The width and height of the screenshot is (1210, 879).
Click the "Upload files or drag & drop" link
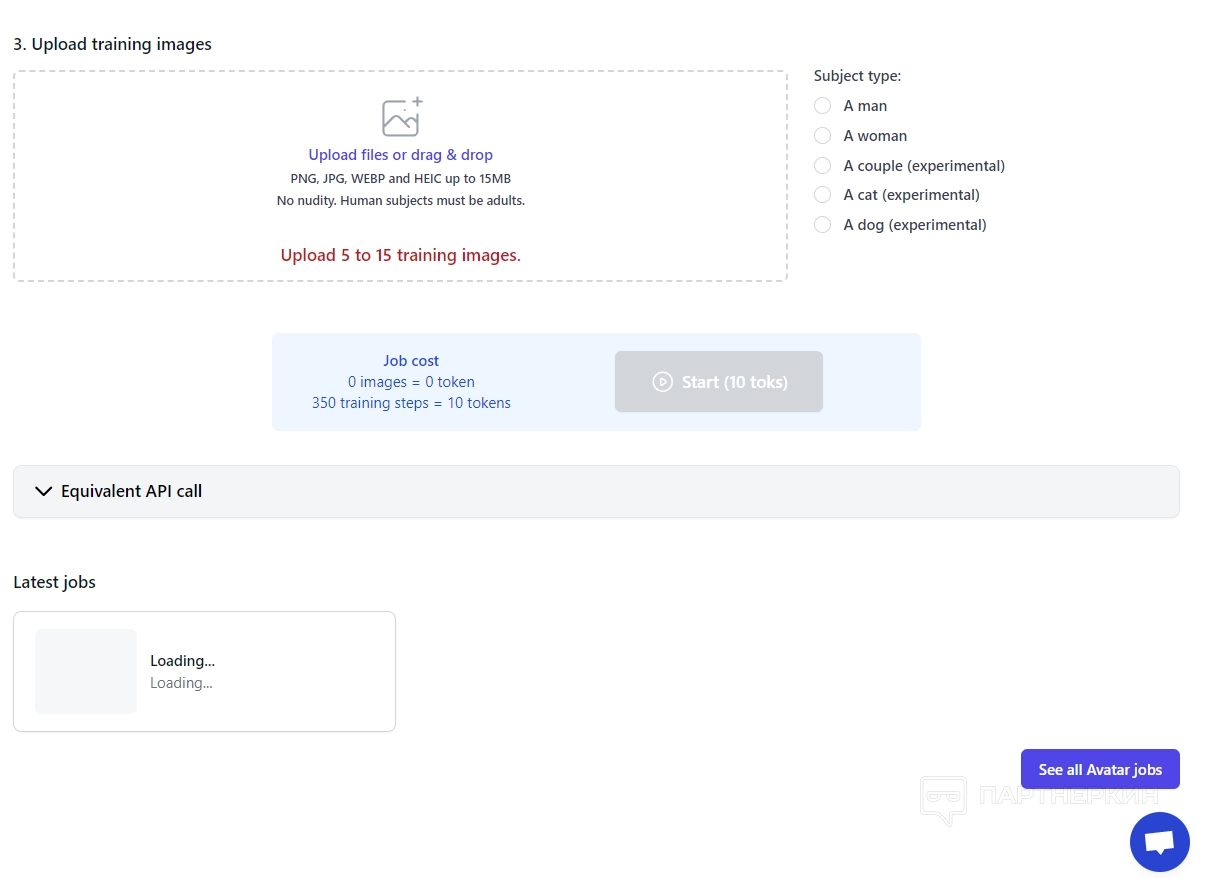[x=400, y=155]
